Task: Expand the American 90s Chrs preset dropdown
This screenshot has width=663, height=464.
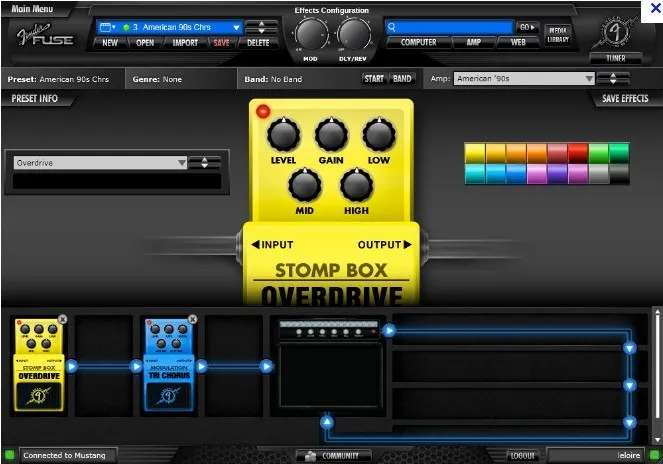Action: pyautogui.click(x=236, y=27)
